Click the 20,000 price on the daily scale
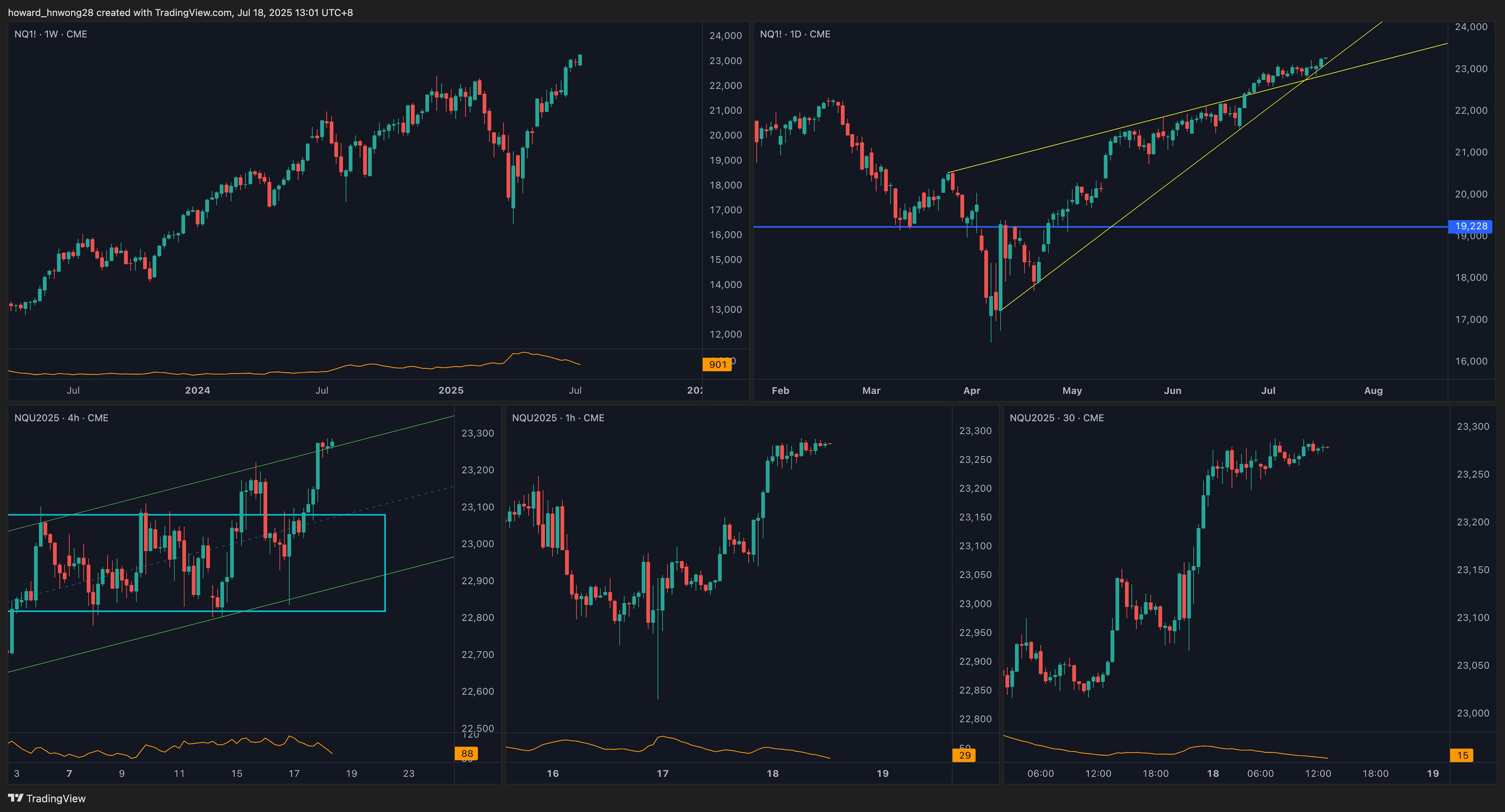1505x812 pixels. point(1471,194)
